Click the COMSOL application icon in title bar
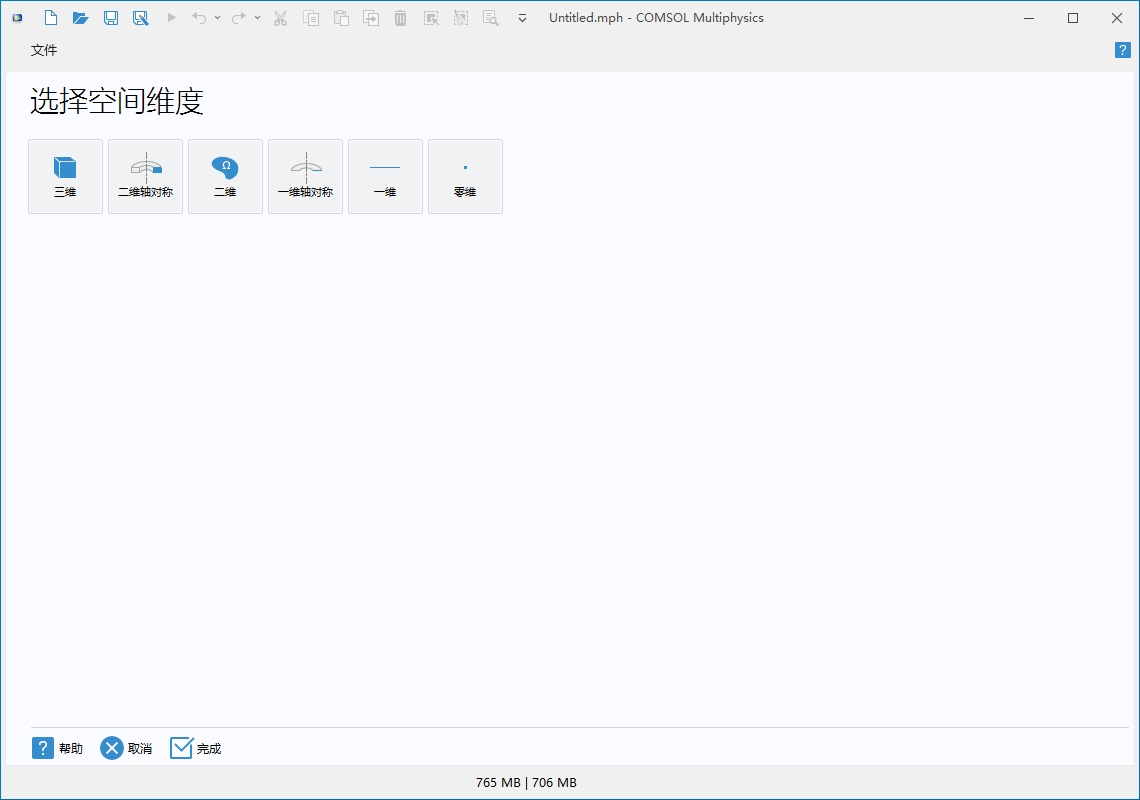The width and height of the screenshot is (1140, 800). [x=17, y=18]
